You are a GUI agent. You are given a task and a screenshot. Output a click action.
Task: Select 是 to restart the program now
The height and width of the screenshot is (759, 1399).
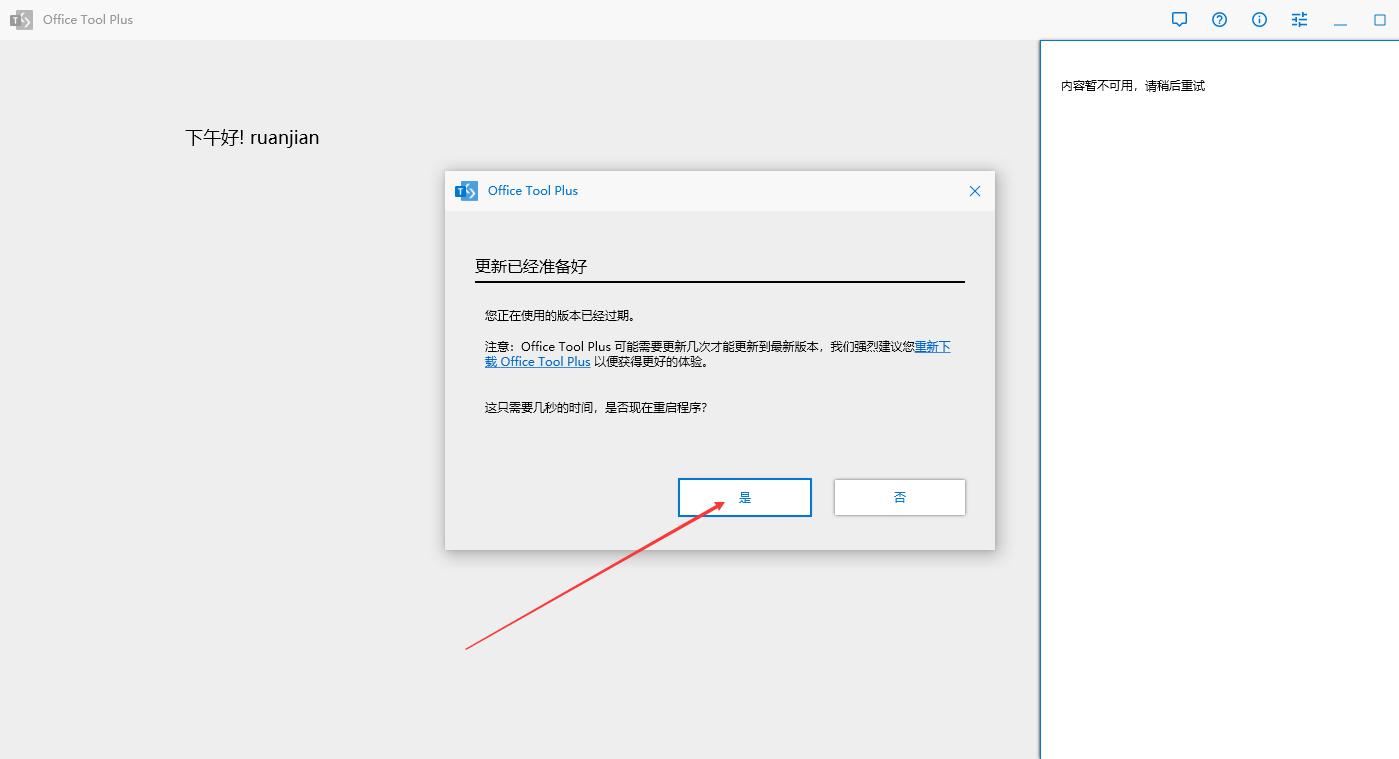[x=744, y=497]
